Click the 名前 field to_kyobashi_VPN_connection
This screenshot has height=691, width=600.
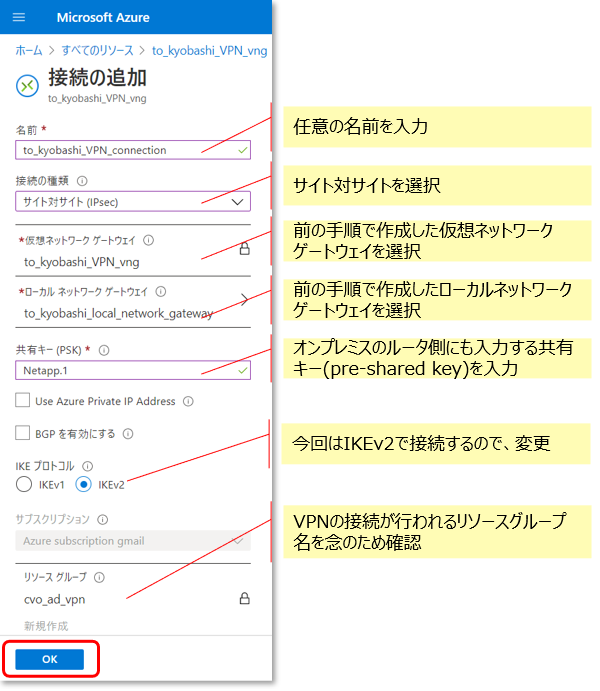pyautogui.click(x=133, y=150)
